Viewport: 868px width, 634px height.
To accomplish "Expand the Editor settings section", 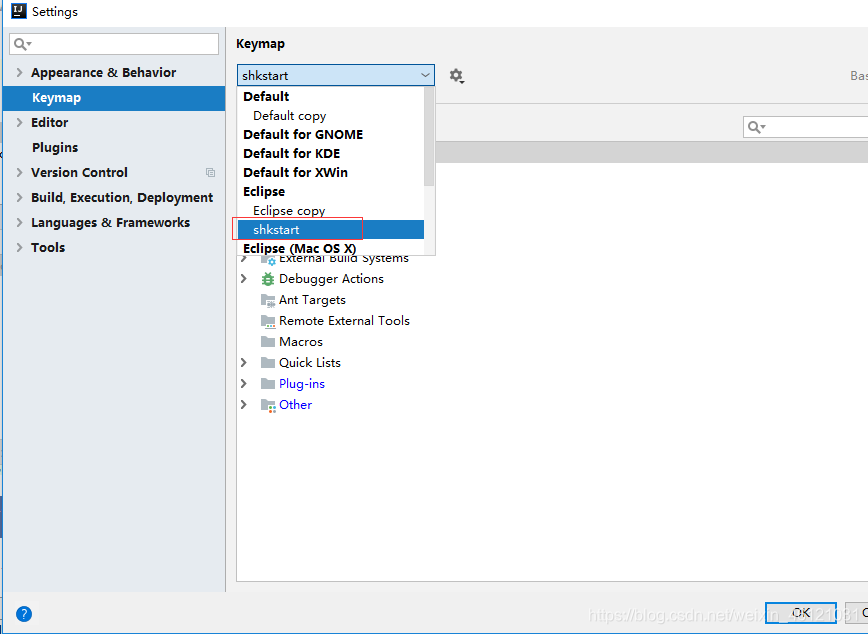I will point(19,122).
